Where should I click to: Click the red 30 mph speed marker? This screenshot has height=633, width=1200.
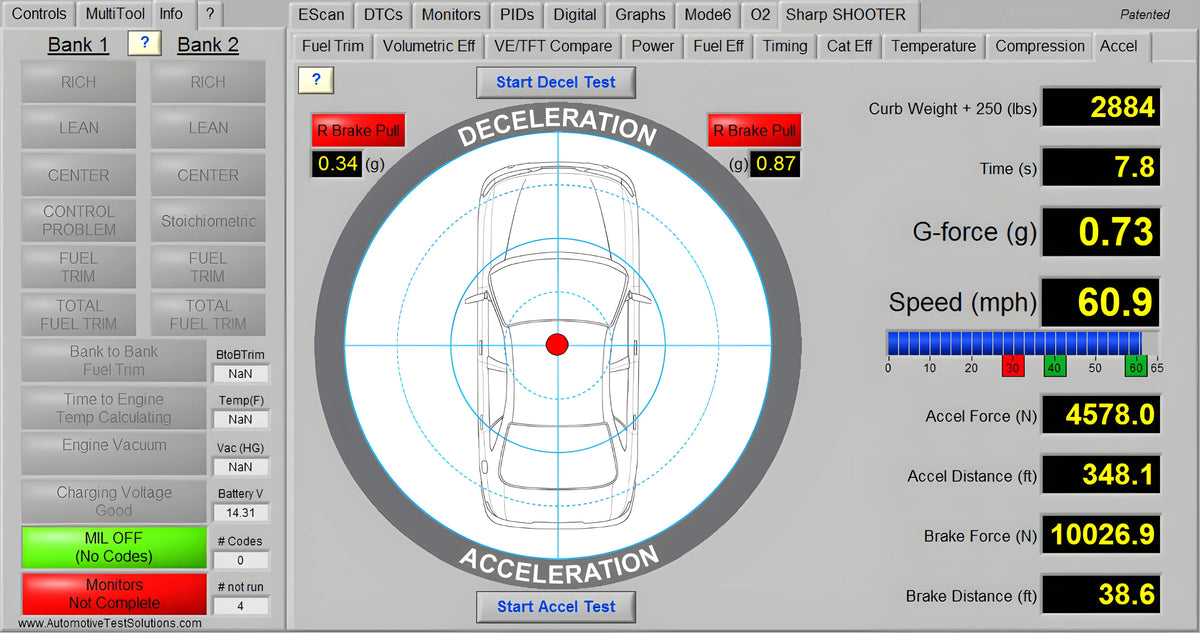[1012, 367]
